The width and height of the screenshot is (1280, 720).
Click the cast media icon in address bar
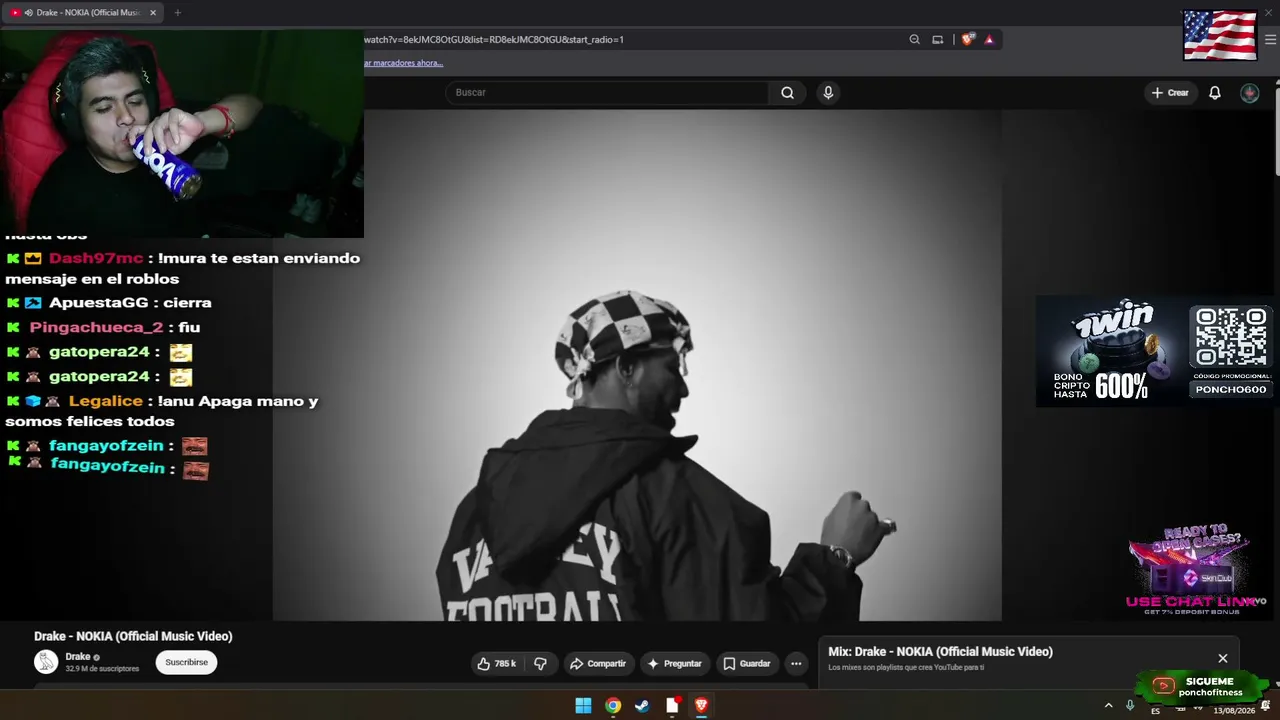point(938,40)
